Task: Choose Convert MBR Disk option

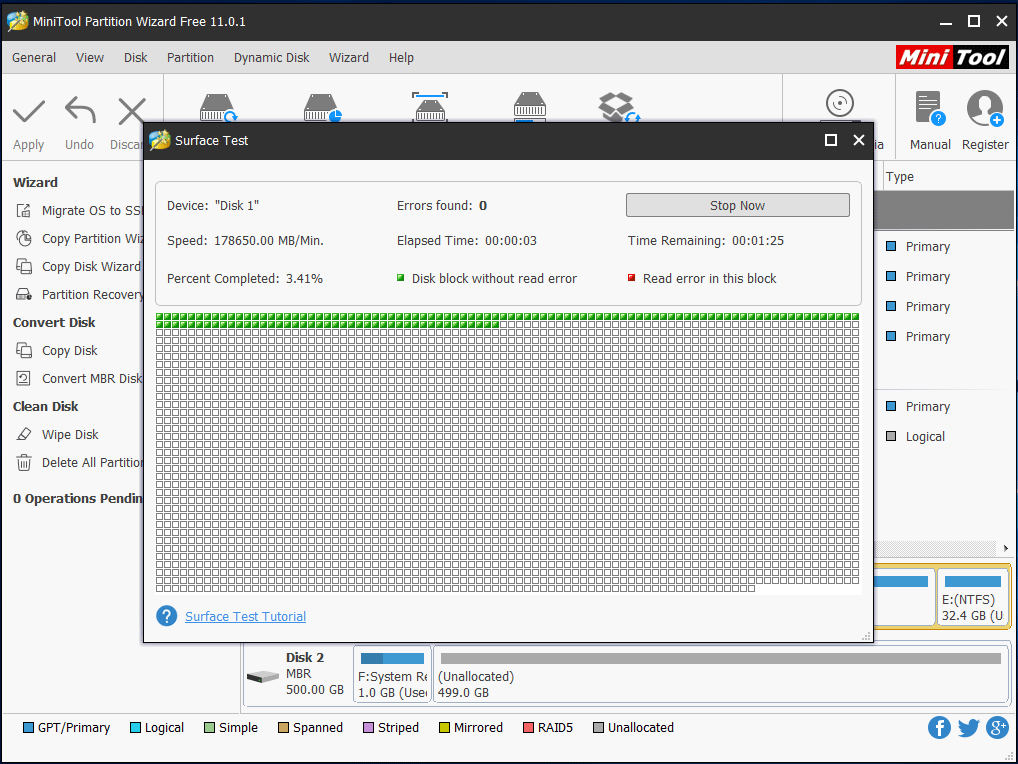Action: pos(90,378)
